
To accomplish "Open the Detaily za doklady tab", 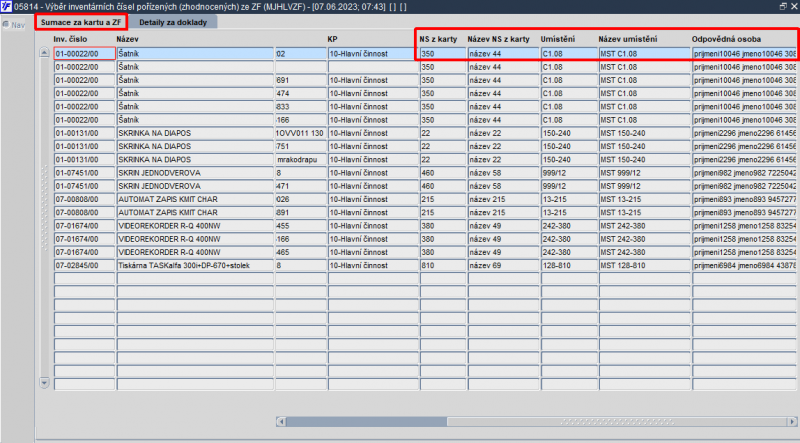I will pos(173,22).
